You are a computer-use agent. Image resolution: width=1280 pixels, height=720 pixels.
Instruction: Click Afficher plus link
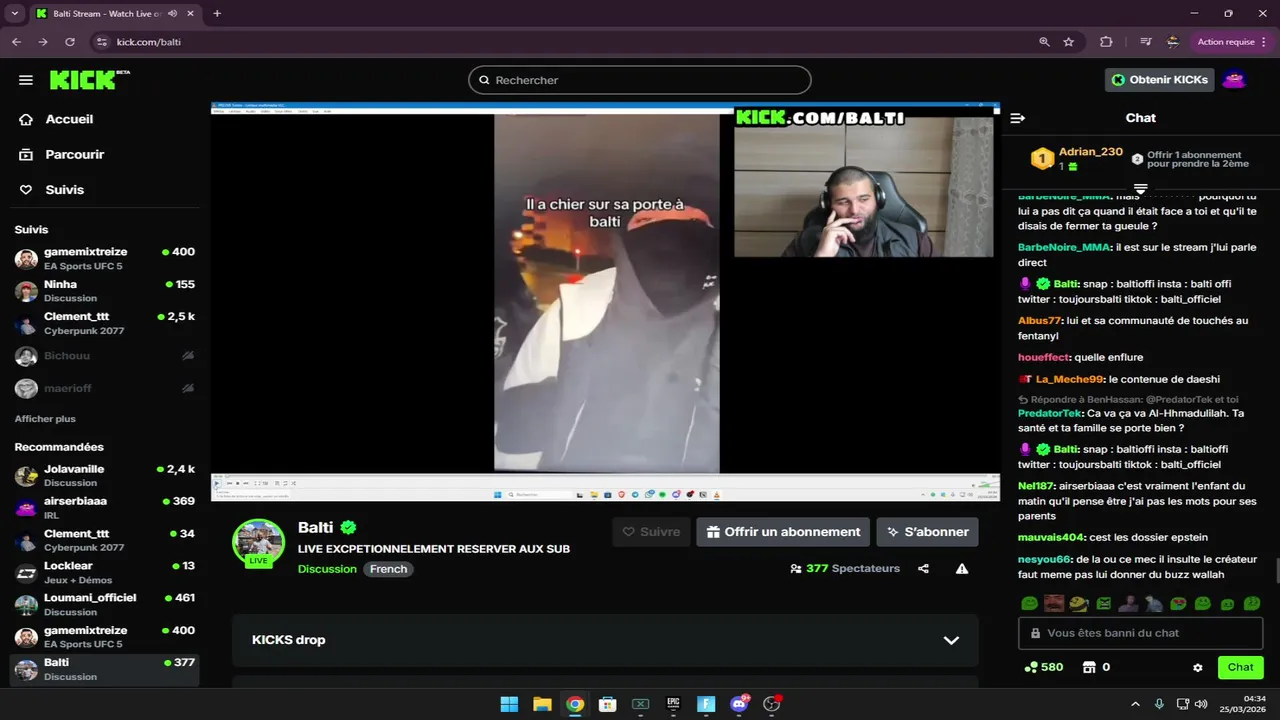[45, 419]
